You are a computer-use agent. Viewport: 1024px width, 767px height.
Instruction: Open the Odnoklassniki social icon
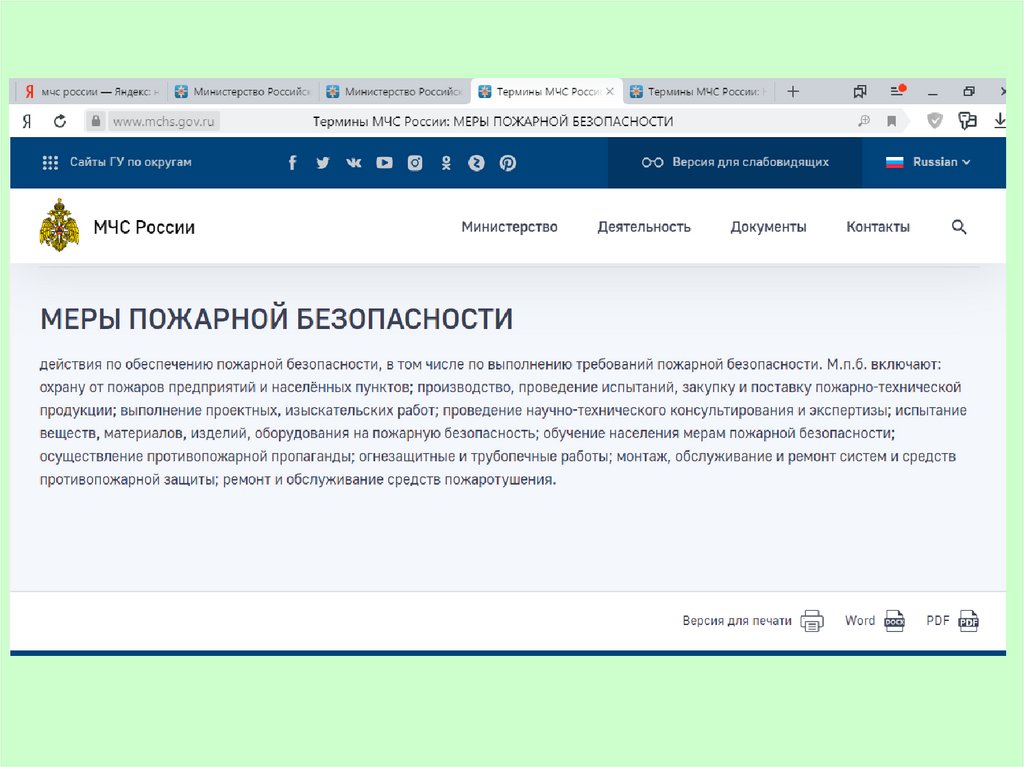[x=446, y=163]
